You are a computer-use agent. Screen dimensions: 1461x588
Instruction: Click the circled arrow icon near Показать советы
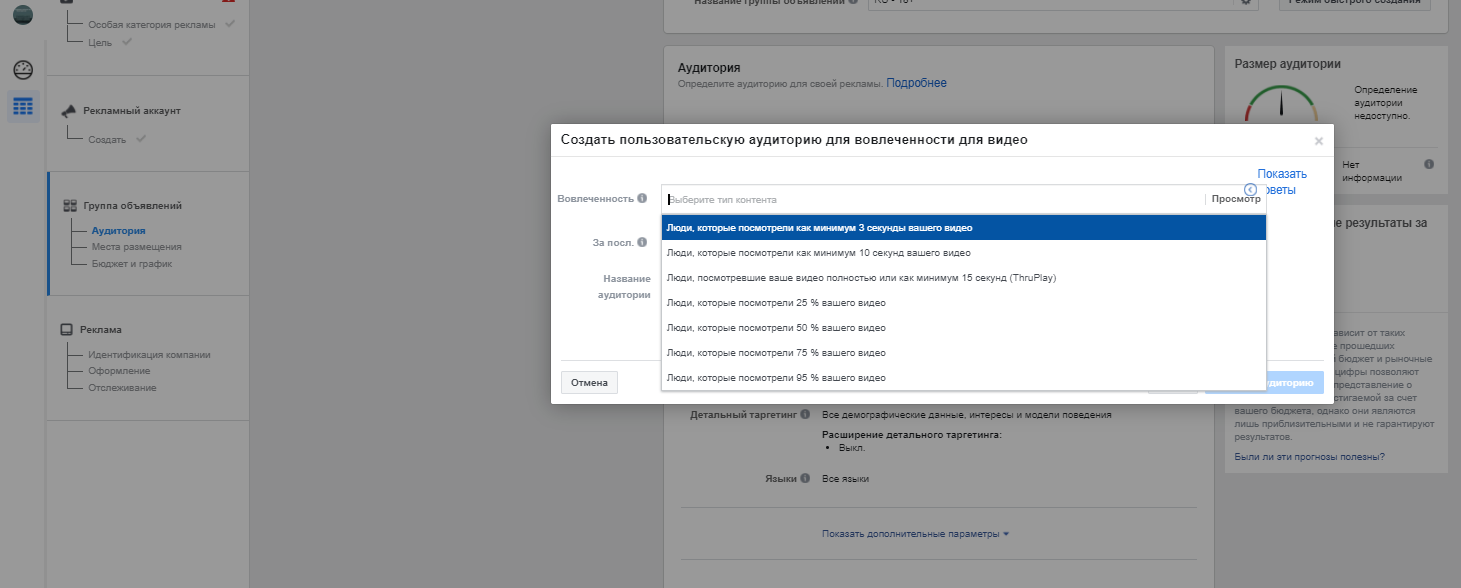1250,189
